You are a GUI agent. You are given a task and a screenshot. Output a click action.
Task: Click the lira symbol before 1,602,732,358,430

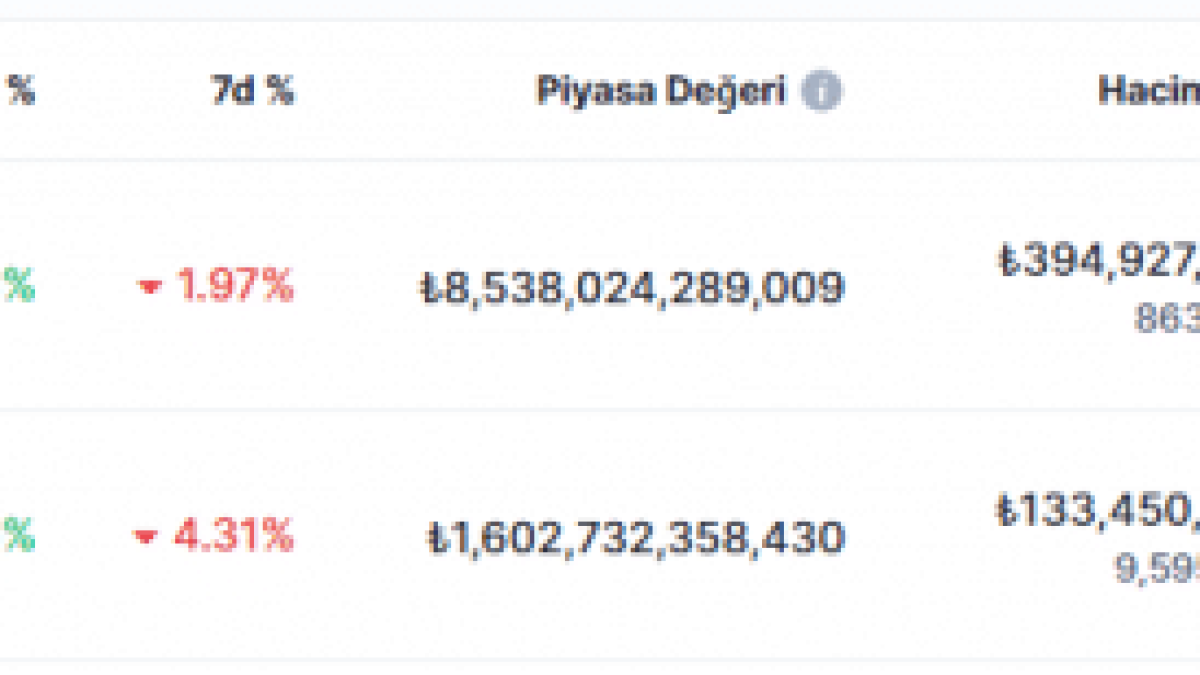[438, 539]
